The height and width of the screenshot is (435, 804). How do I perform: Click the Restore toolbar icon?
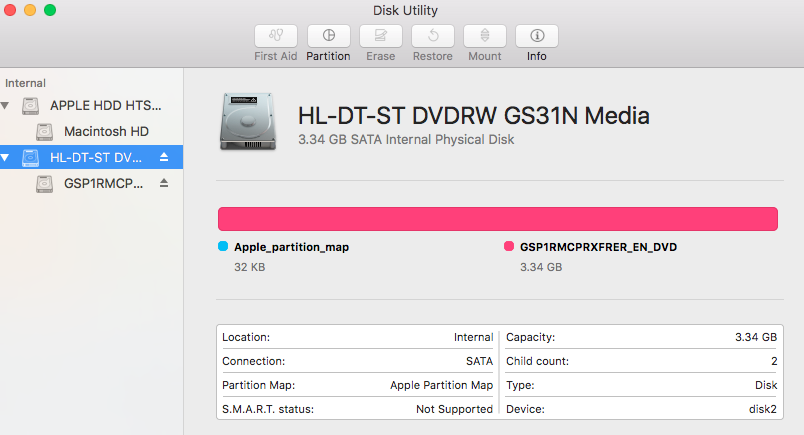pyautogui.click(x=433, y=35)
